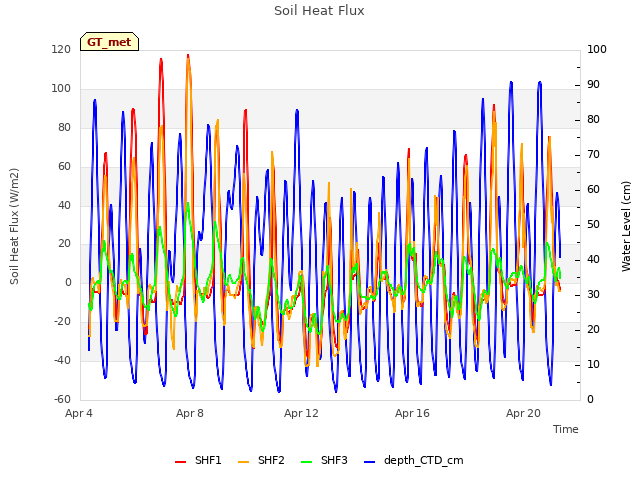The image size is (640, 480).
Task: Click the blue depth_CTD_cm legend color marker
Action: [369, 462]
